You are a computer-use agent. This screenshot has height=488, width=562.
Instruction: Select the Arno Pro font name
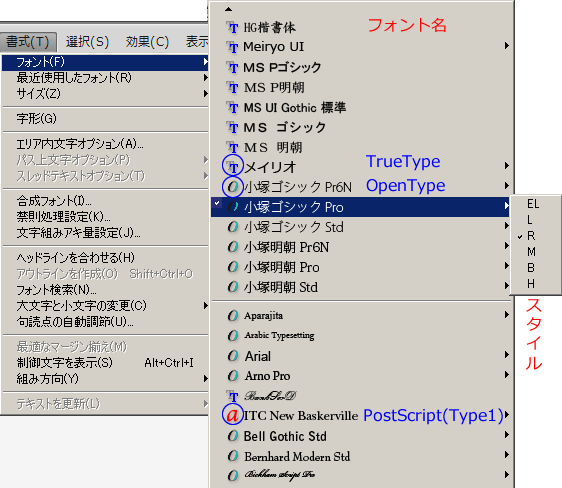coord(267,376)
